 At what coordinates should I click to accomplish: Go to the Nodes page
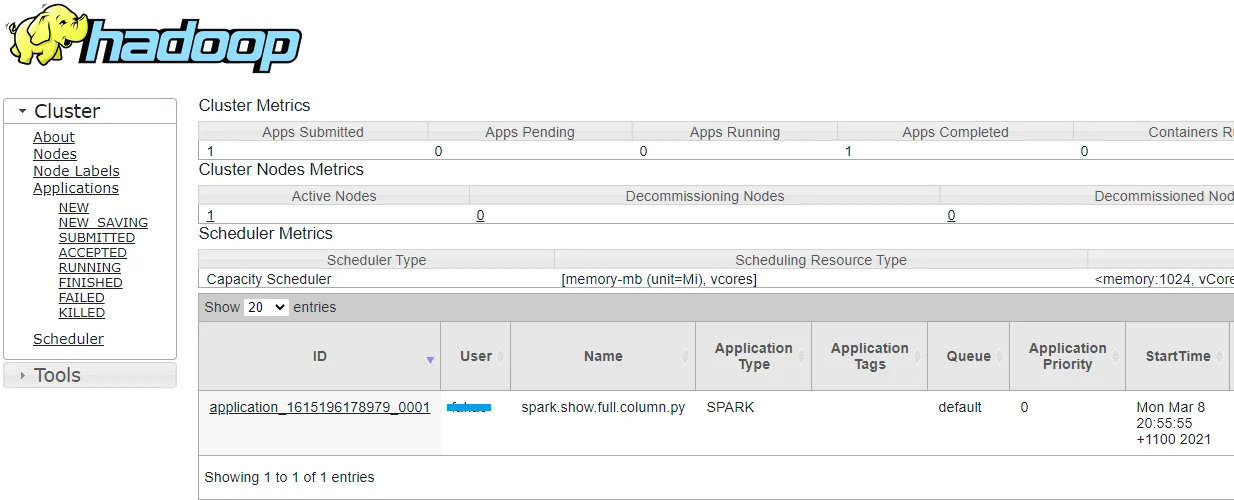(x=55, y=154)
